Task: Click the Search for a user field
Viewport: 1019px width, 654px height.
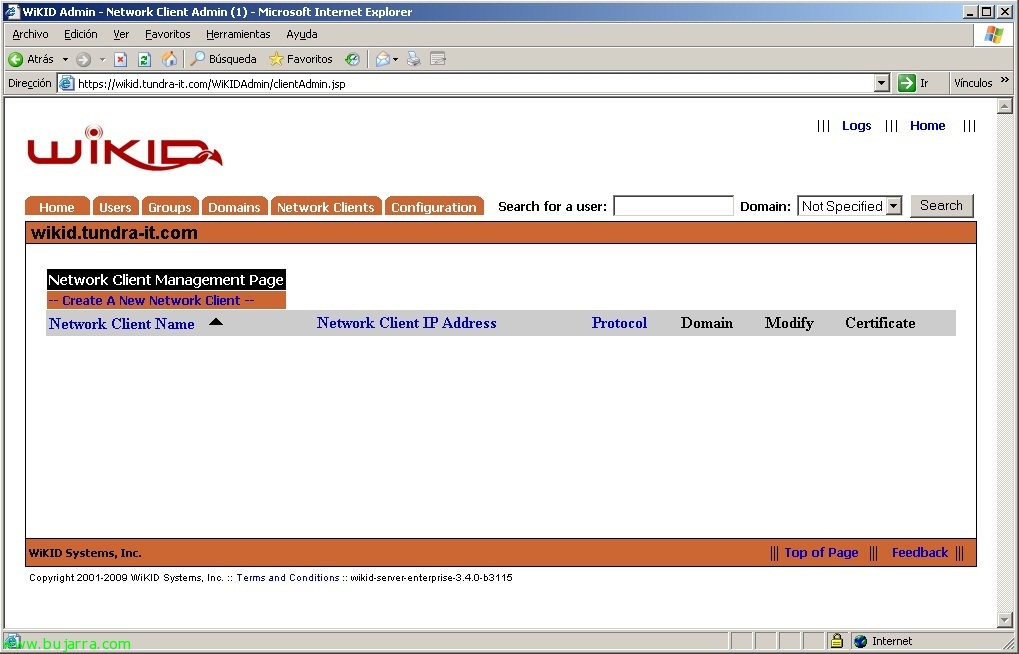Action: point(673,206)
